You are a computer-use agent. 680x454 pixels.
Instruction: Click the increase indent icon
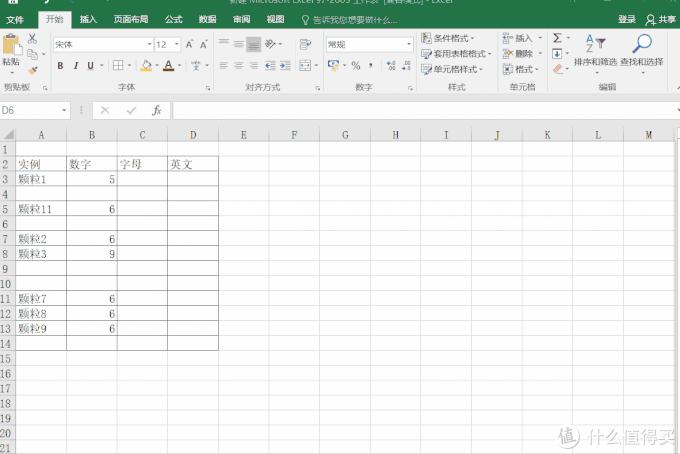tap(285, 65)
